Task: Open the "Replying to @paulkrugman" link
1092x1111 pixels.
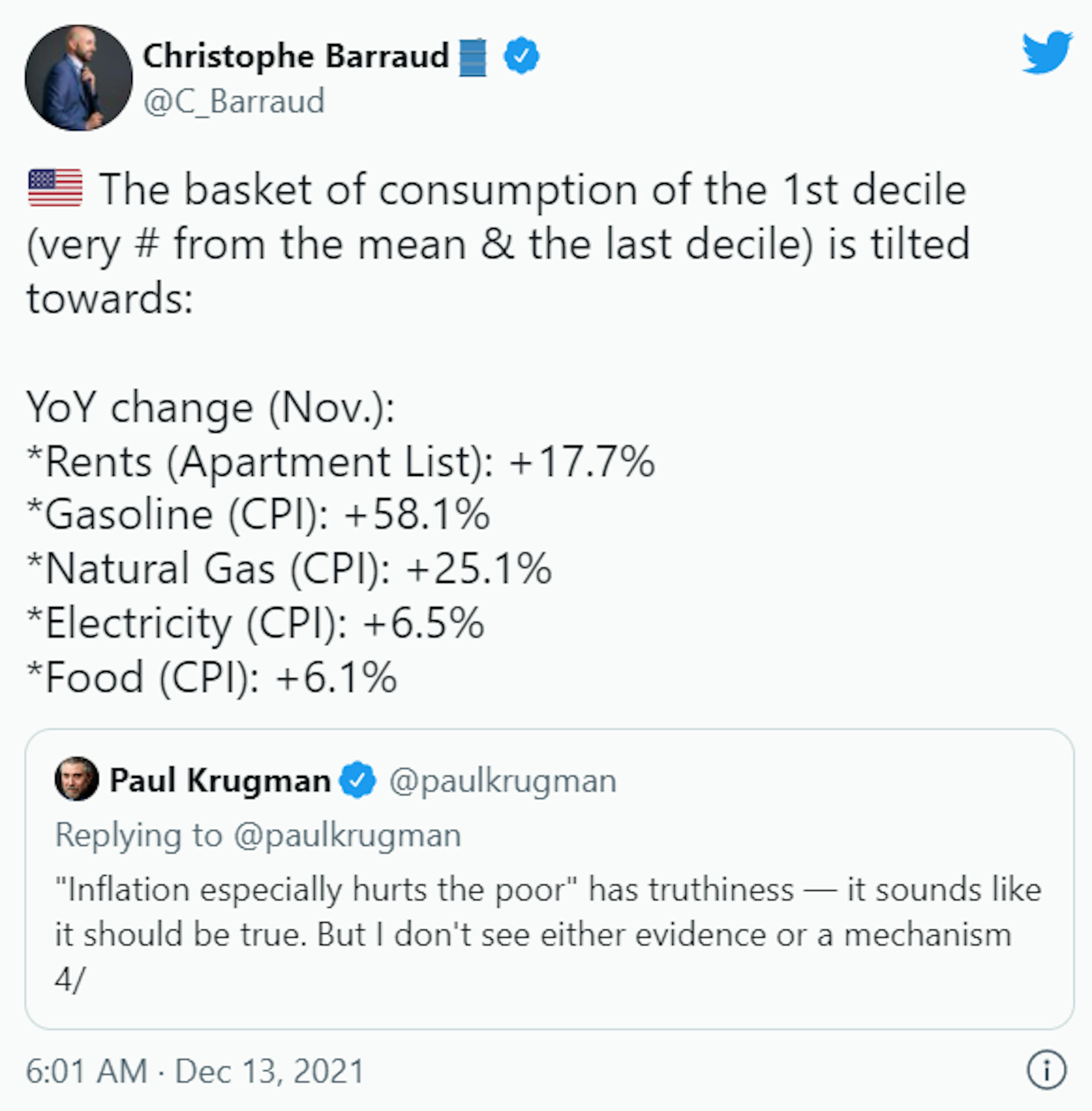Action: point(258,835)
